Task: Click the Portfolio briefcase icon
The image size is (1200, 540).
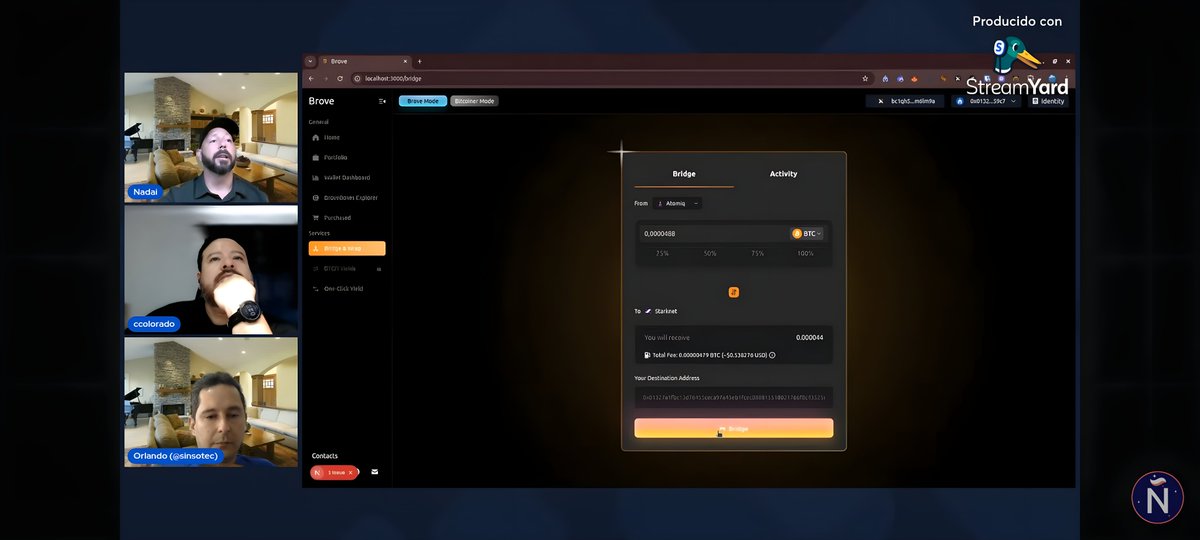Action: coord(316,157)
